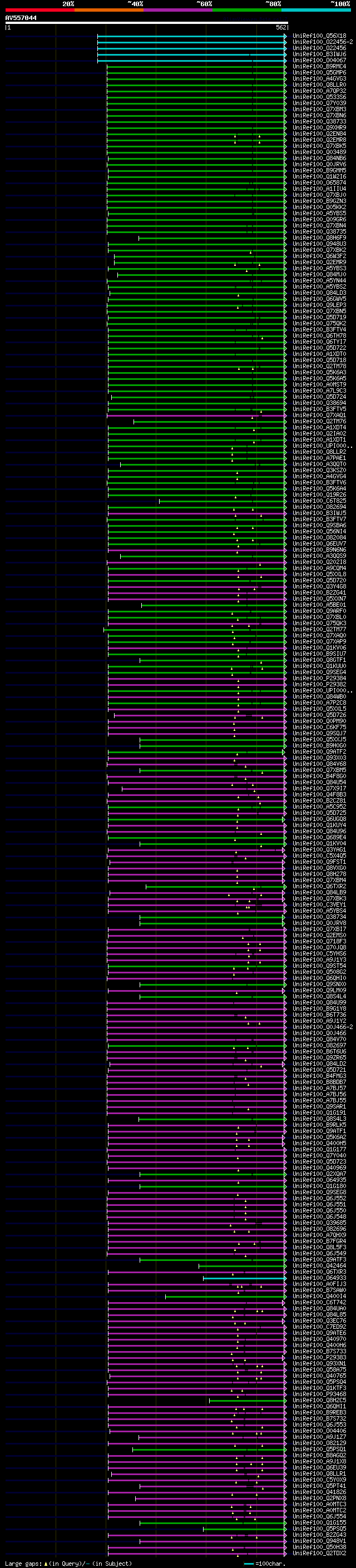This screenshot has height=1568, width=356.
Task: Open the UniRef100_C5YHS6 entry
Action: pyautogui.click(x=319, y=953)
